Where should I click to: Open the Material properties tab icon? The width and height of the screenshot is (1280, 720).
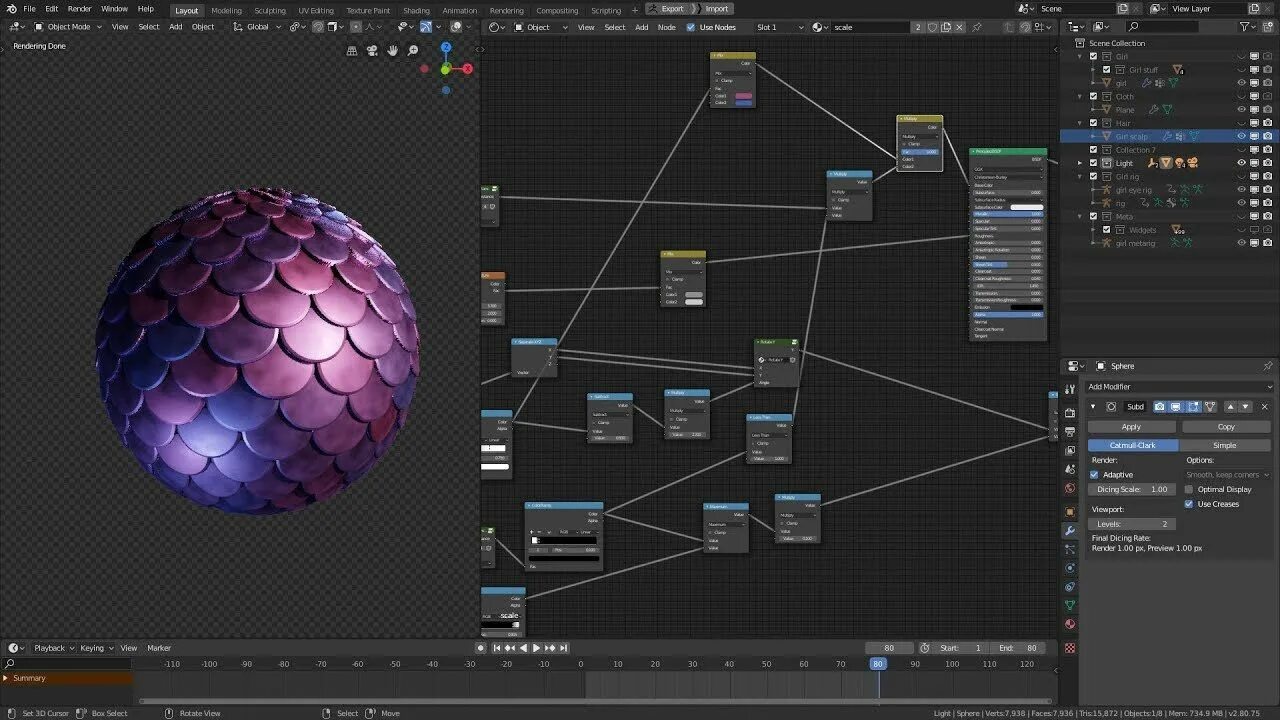pyautogui.click(x=1070, y=624)
